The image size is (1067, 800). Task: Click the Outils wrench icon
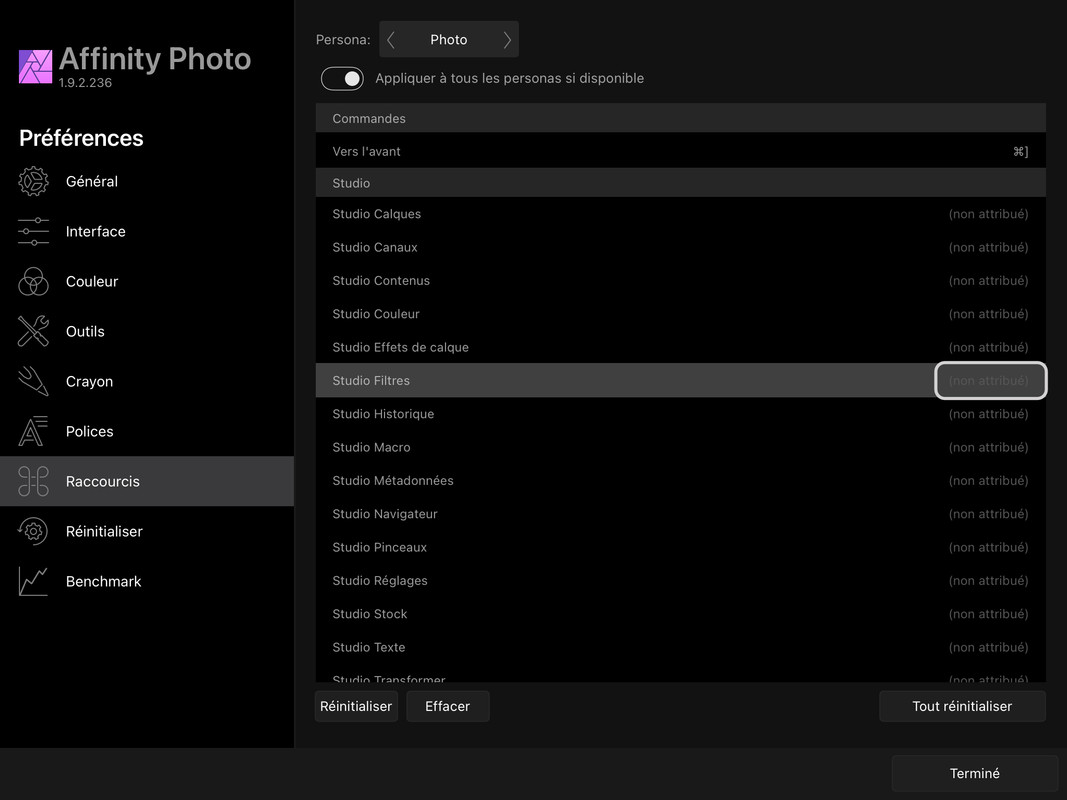pos(33,331)
